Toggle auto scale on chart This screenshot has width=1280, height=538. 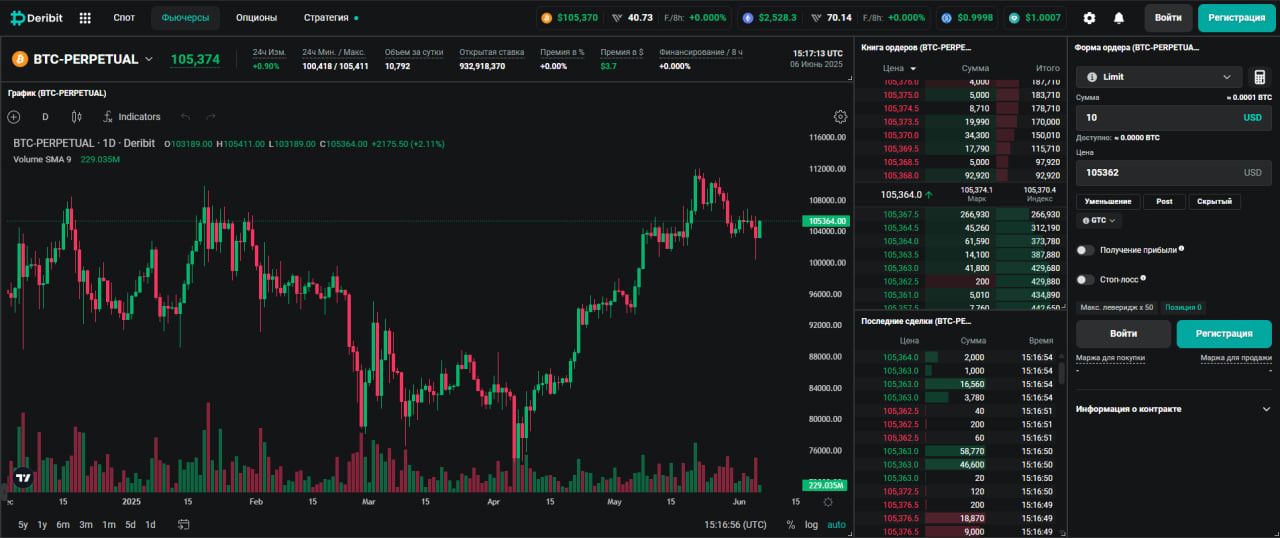coord(836,524)
